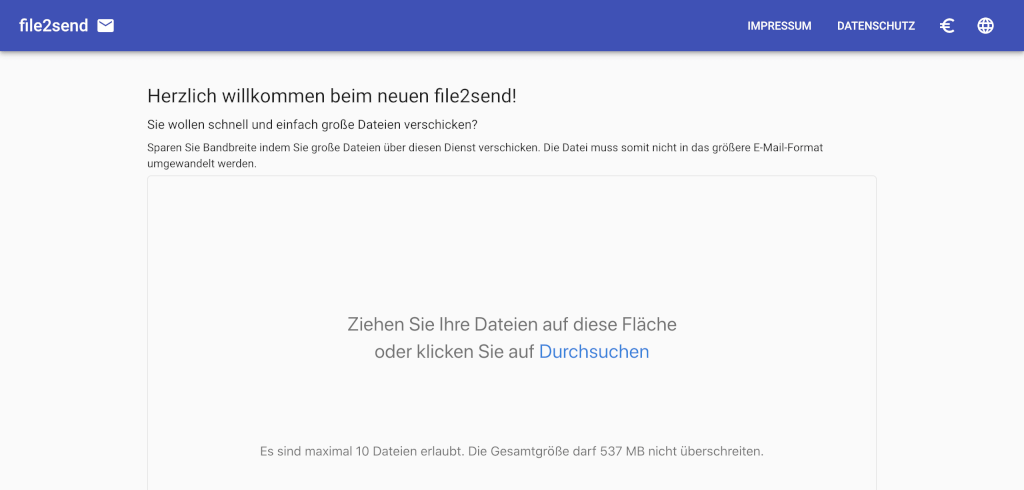Open the language globe icon
1024x490 pixels.
coord(985,25)
